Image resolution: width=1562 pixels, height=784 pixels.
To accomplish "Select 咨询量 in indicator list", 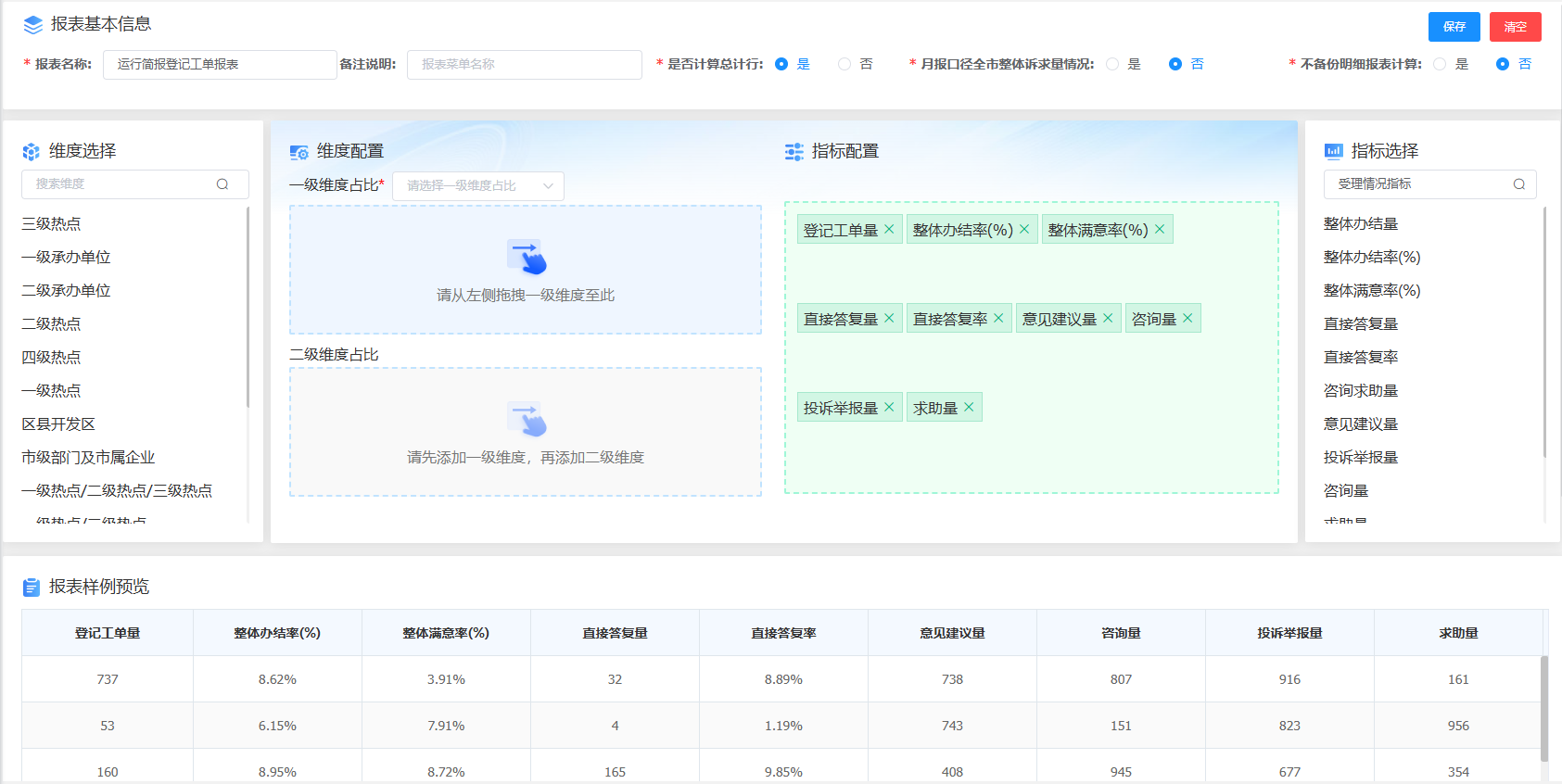I will point(1346,490).
